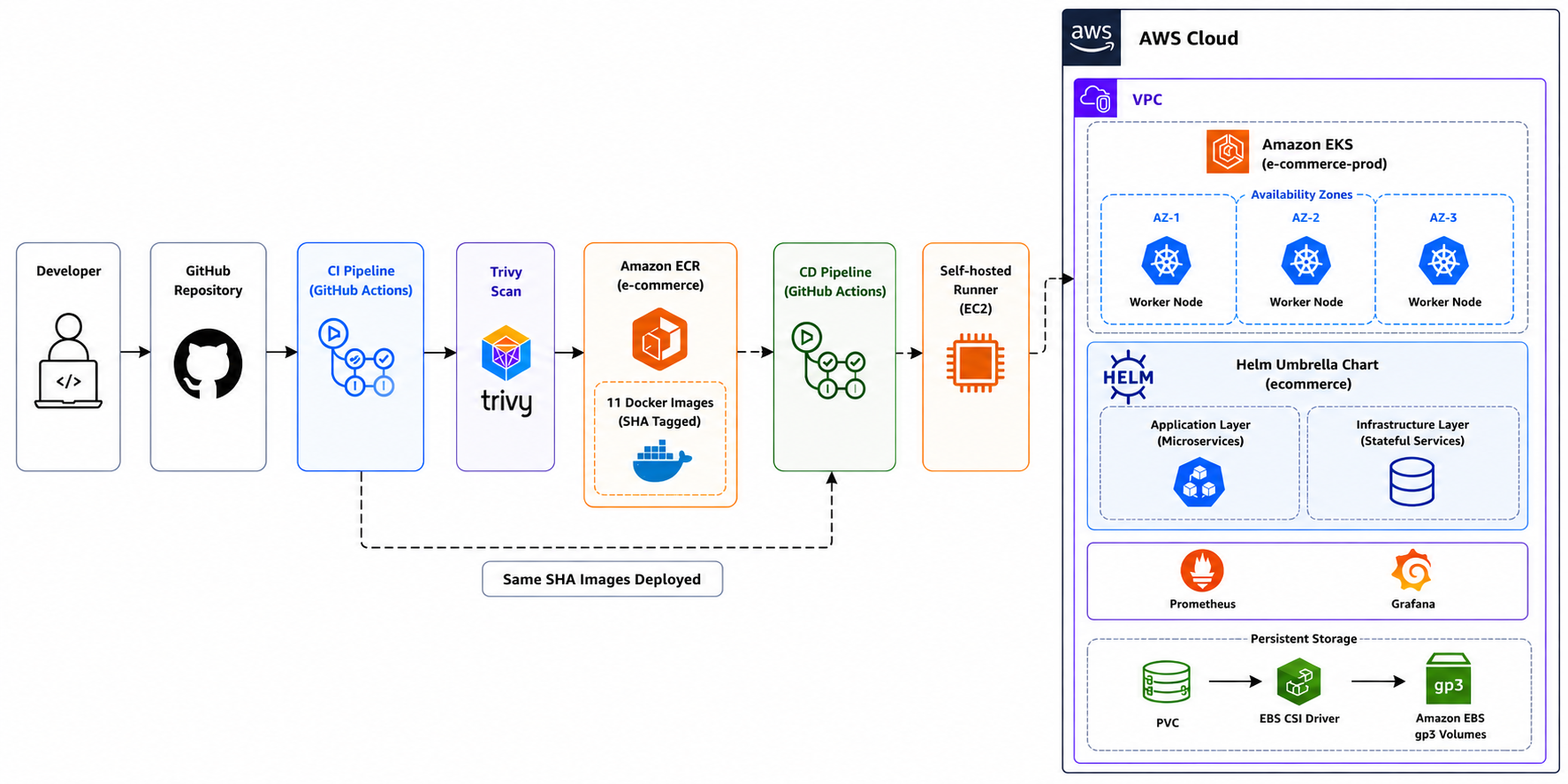Select the AZ-2 Kubernetes worker node icon
Viewport: 1568px width, 784px height.
1305,262
